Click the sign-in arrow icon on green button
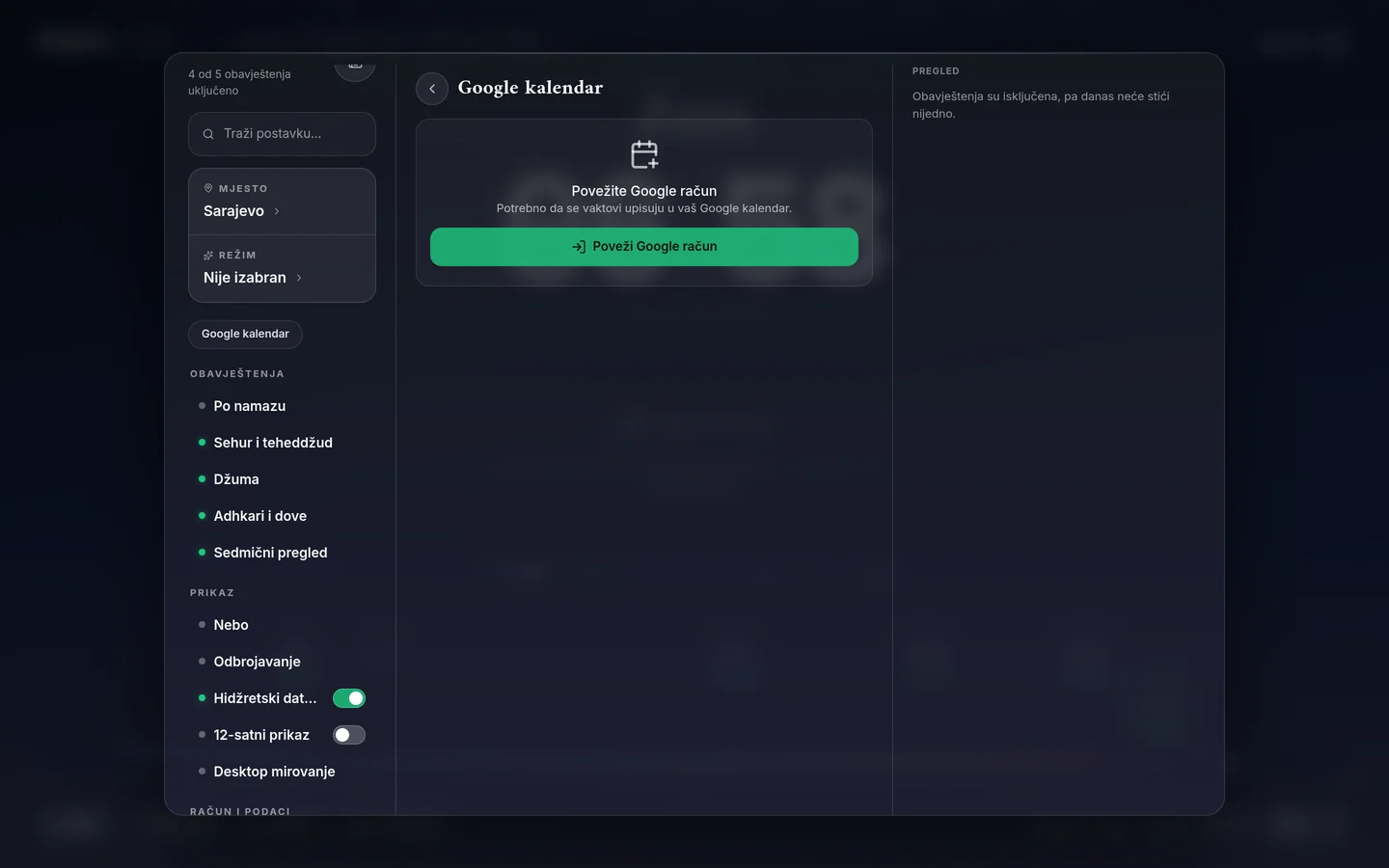 579,247
